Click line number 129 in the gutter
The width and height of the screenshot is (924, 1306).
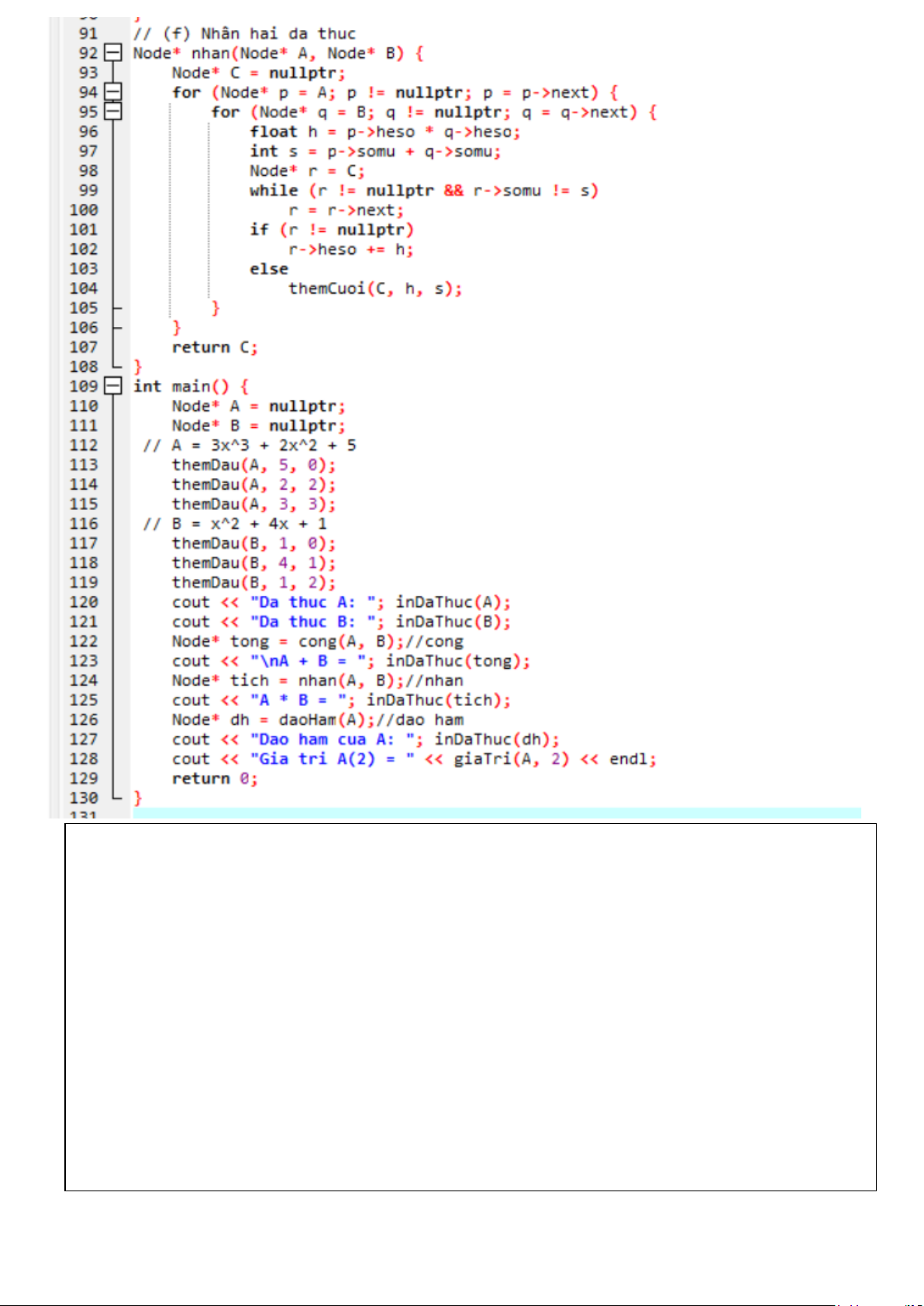pyautogui.click(x=84, y=778)
